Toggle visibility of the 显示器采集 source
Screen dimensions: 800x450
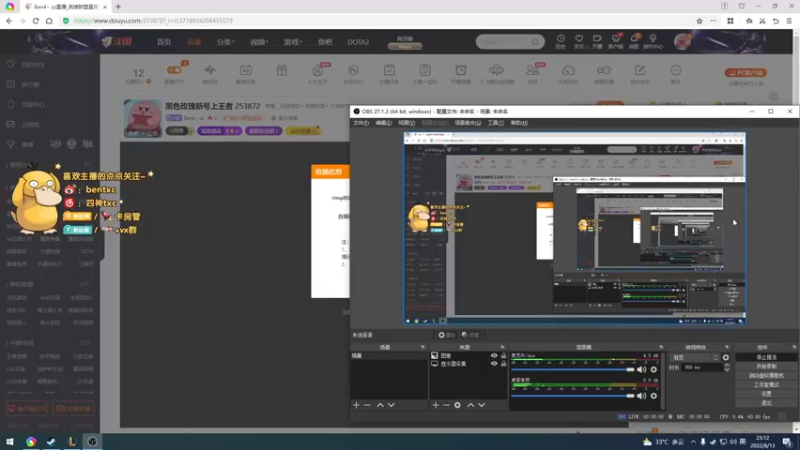click(494, 364)
